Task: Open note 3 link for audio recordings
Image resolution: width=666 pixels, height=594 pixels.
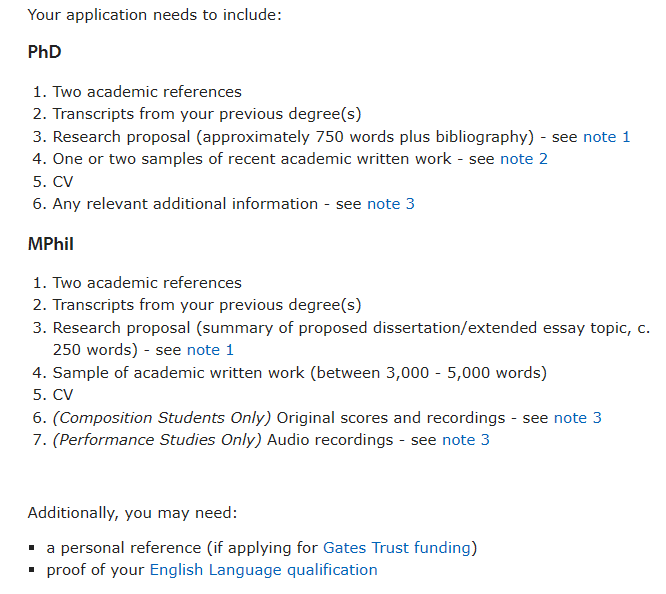Action: click(466, 440)
